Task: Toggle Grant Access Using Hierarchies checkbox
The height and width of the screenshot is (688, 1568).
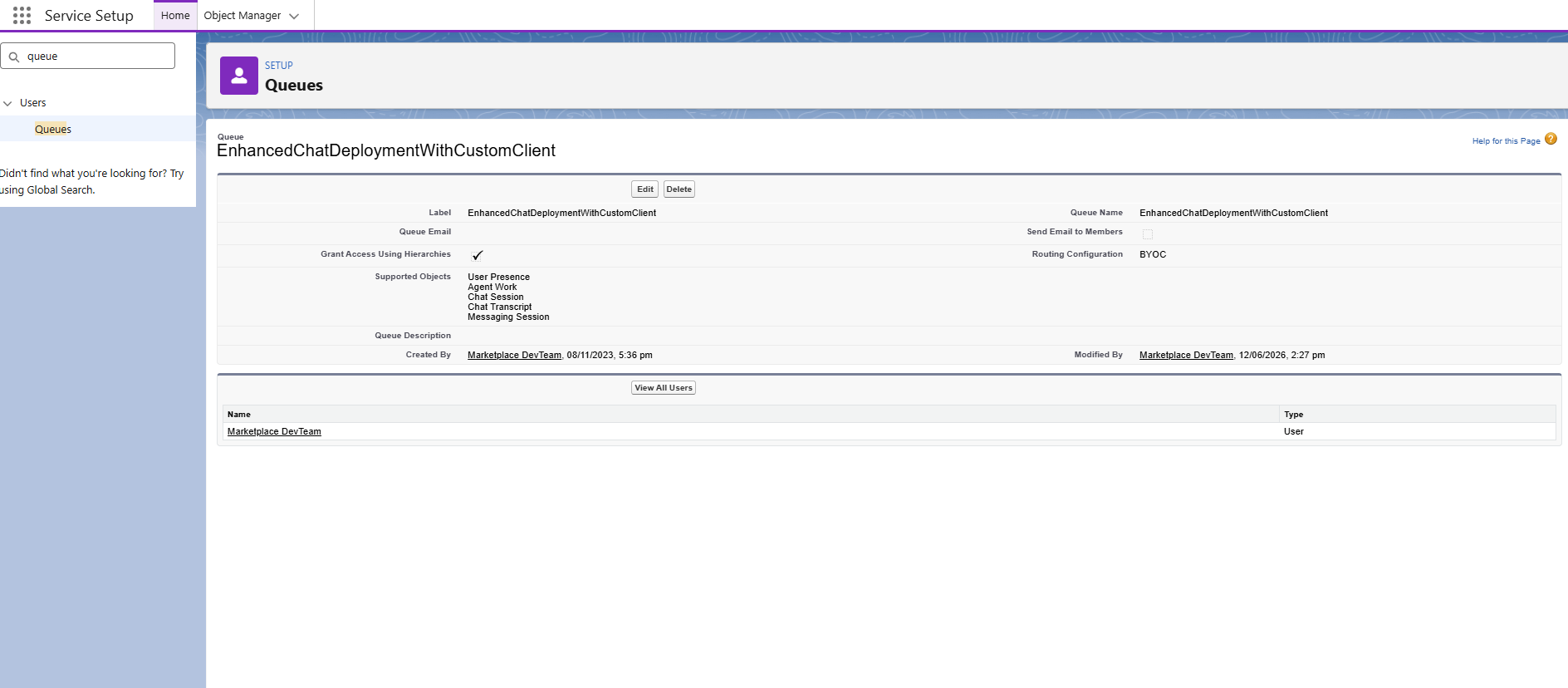Action: [x=477, y=255]
